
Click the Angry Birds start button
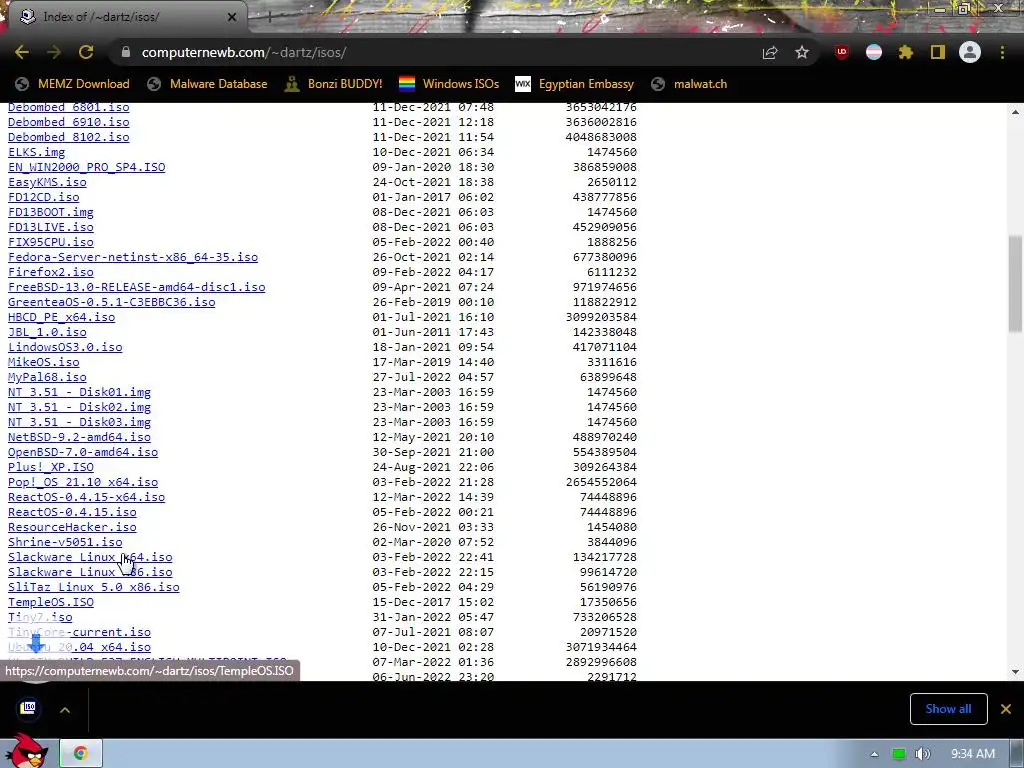pos(26,751)
